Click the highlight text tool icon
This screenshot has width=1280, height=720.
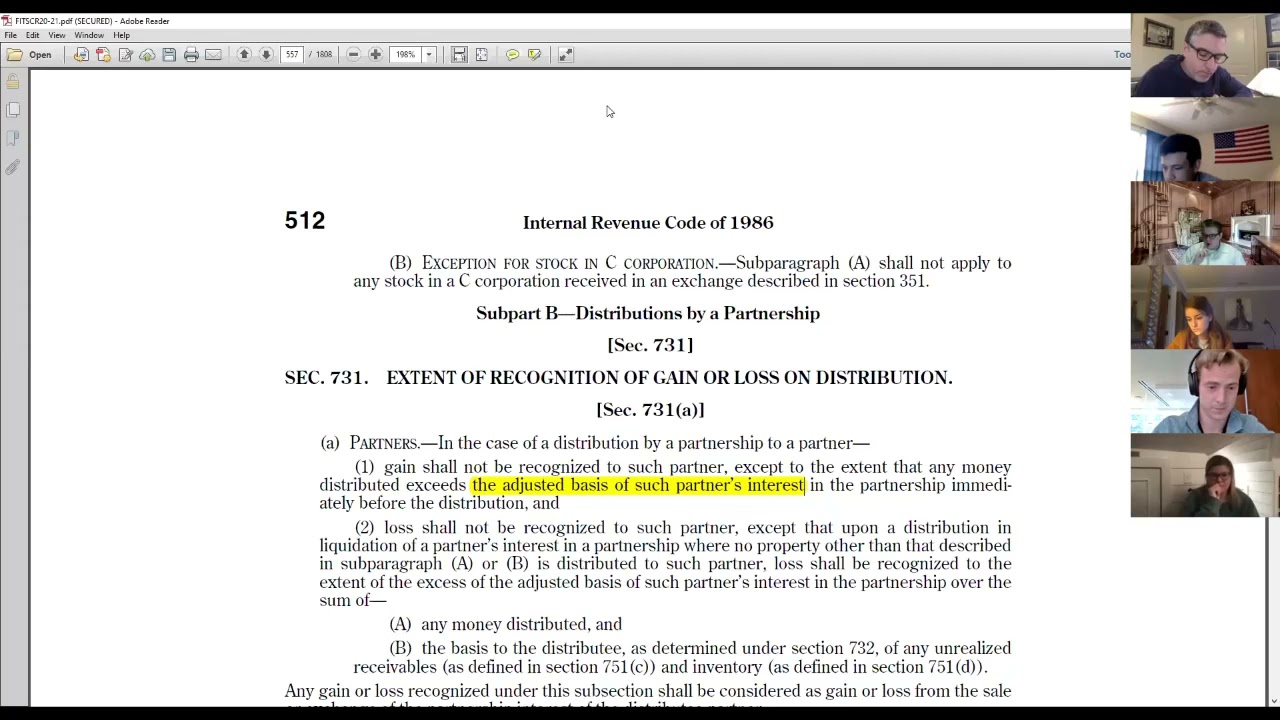click(x=534, y=55)
